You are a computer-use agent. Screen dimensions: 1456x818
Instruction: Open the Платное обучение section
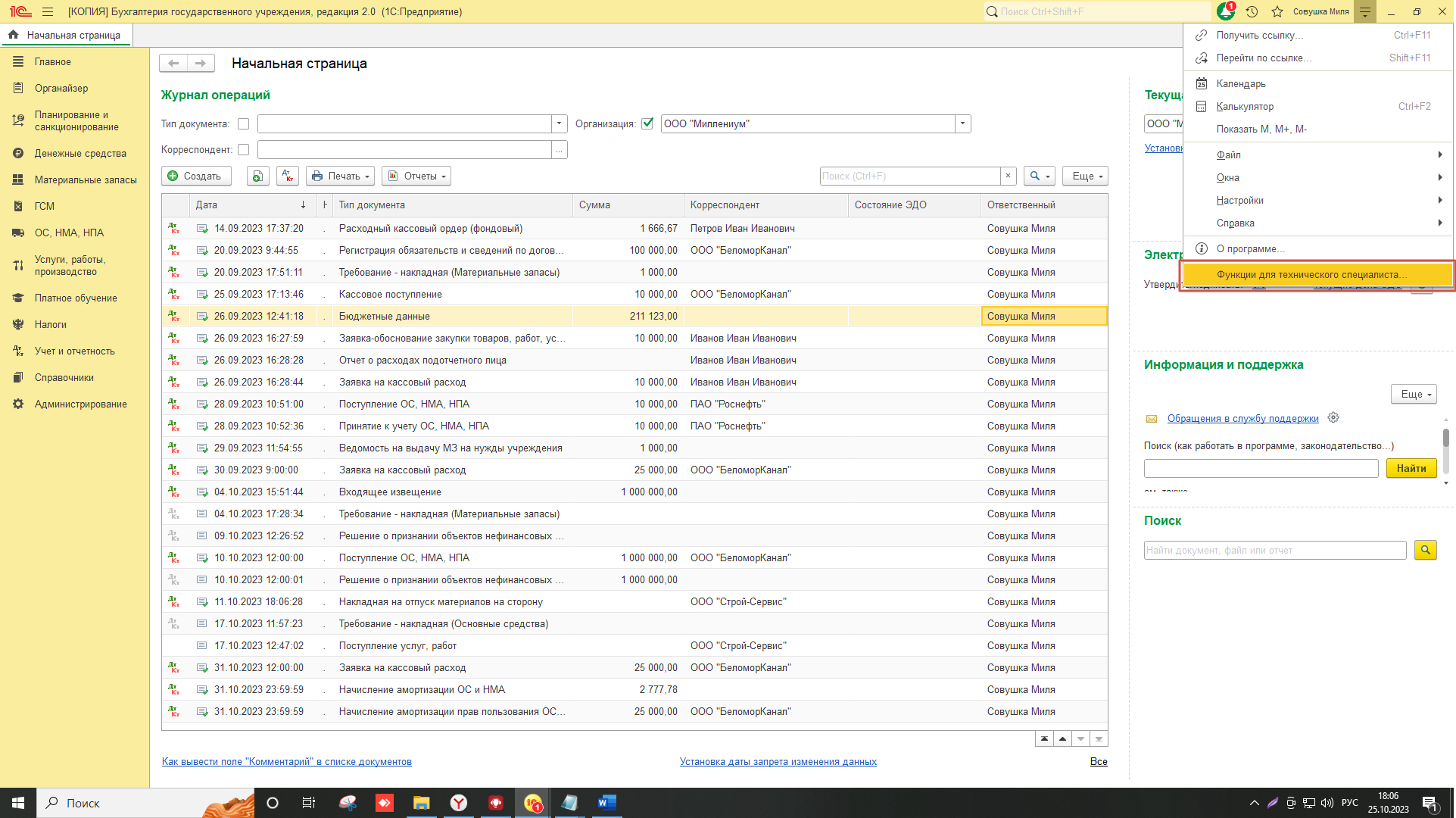pyautogui.click(x=76, y=298)
